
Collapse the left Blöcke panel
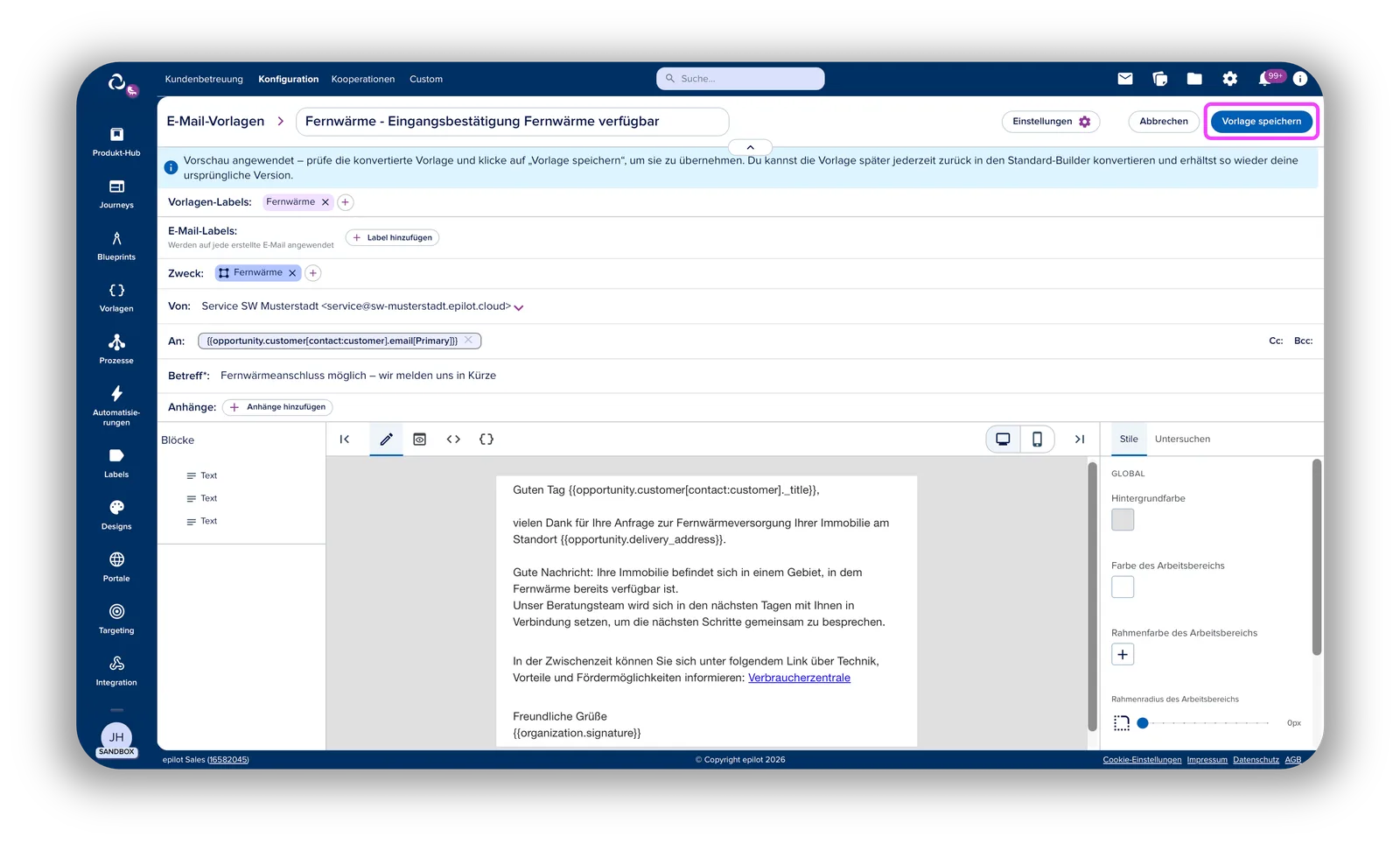[345, 440]
